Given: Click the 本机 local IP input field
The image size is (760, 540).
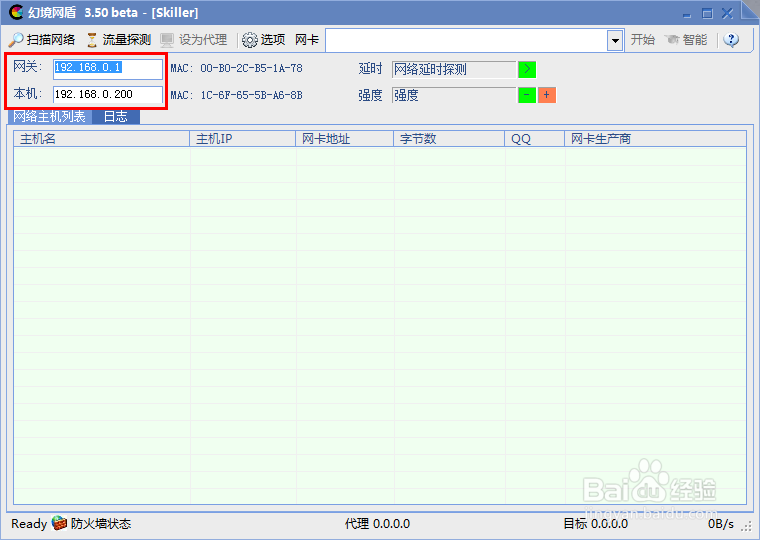Looking at the screenshot, I should pyautogui.click(x=108, y=95).
